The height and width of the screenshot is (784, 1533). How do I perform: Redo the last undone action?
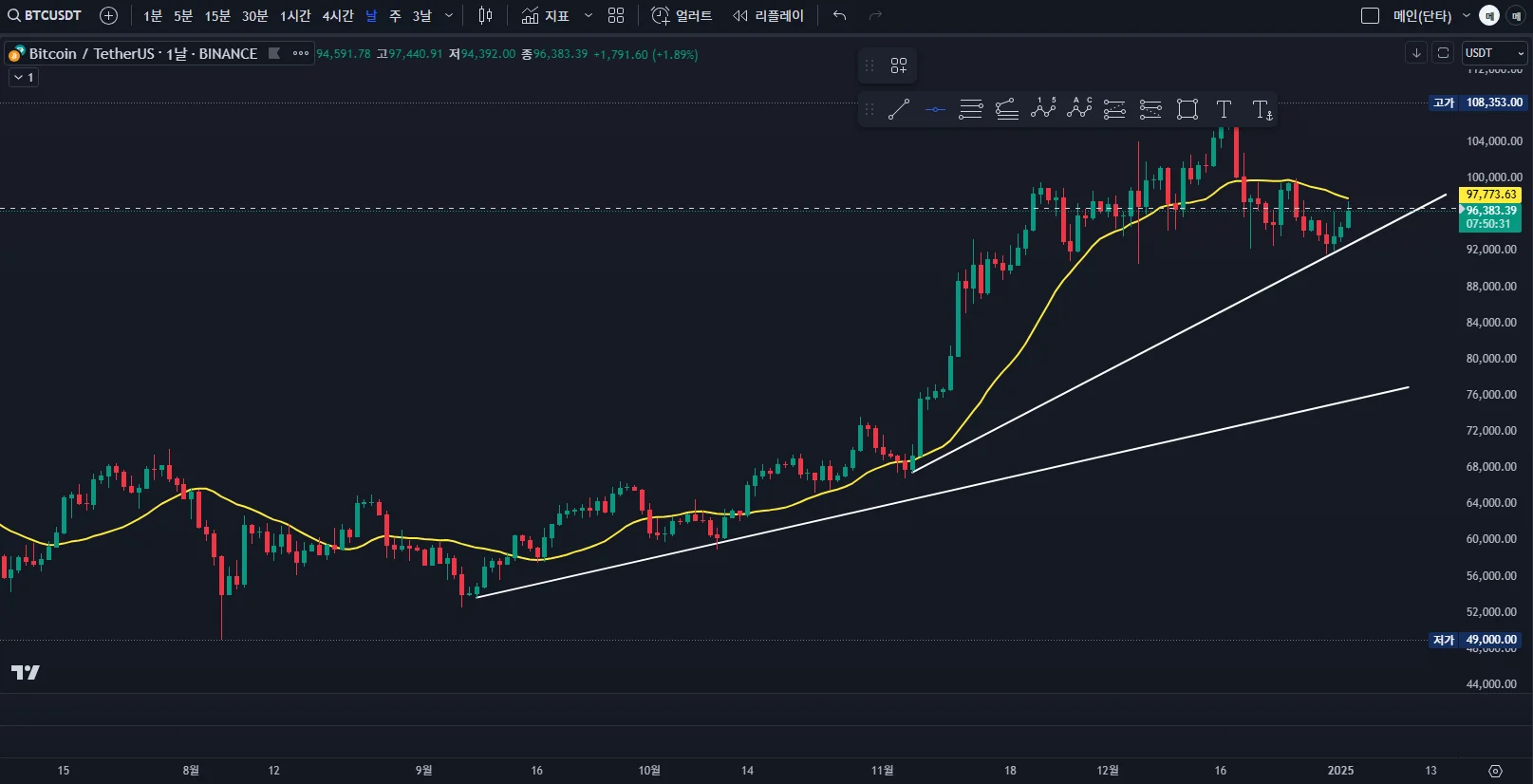coord(875,15)
